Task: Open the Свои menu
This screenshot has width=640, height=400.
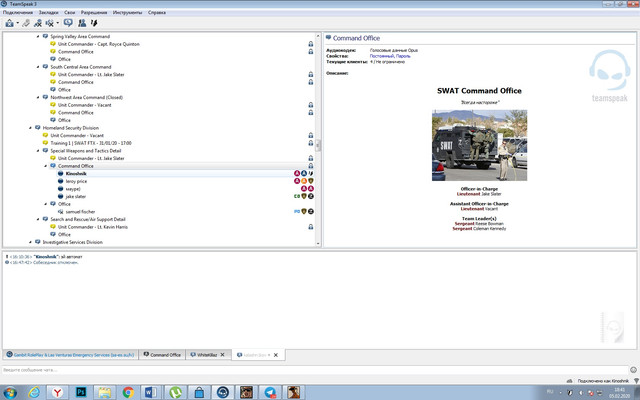Action: [69, 13]
